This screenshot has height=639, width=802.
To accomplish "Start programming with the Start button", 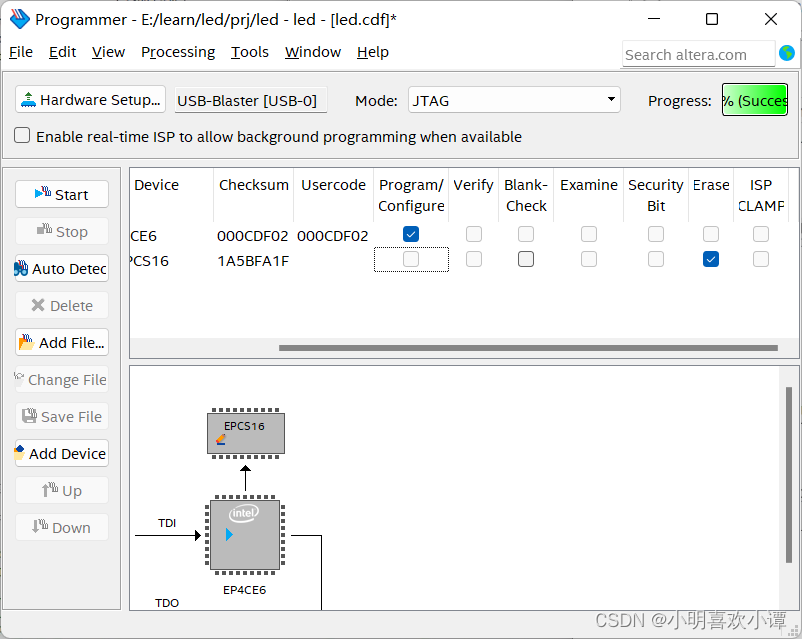I will point(62,194).
